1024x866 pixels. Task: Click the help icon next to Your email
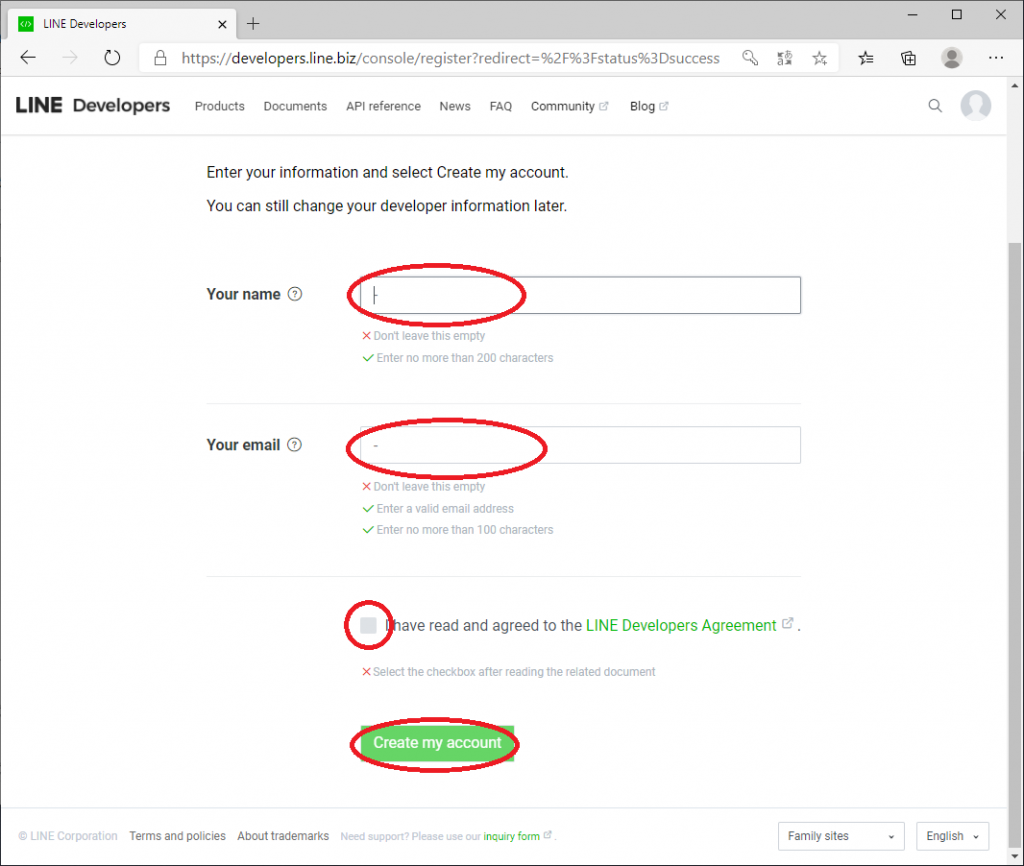pos(294,445)
